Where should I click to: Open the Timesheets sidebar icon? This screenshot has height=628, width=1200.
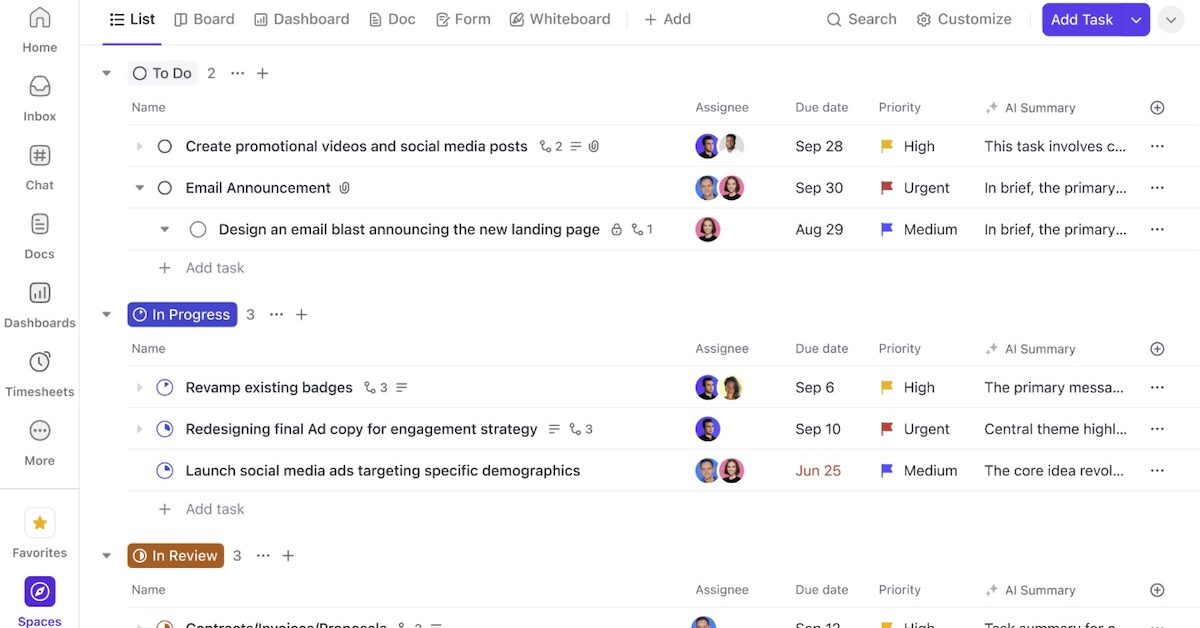click(x=39, y=362)
